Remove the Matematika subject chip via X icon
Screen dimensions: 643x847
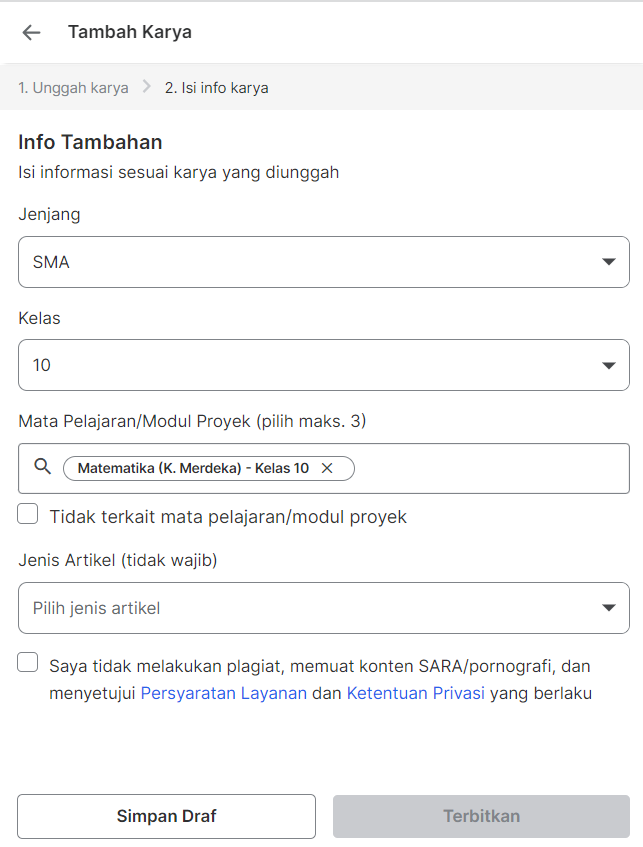[329, 467]
